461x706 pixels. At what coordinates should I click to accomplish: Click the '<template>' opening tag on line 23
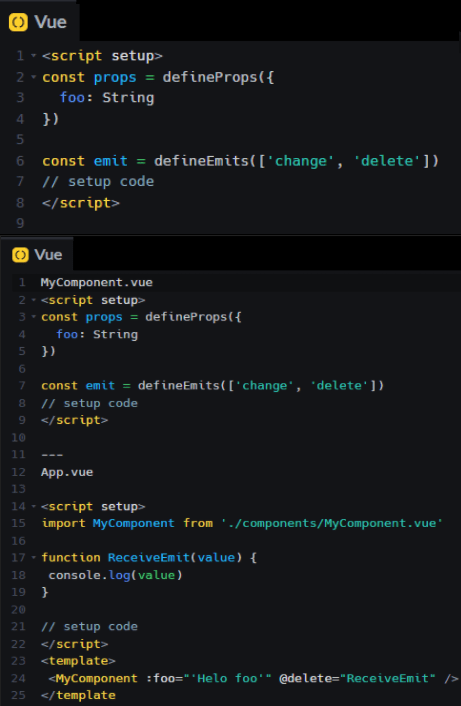[78, 661]
